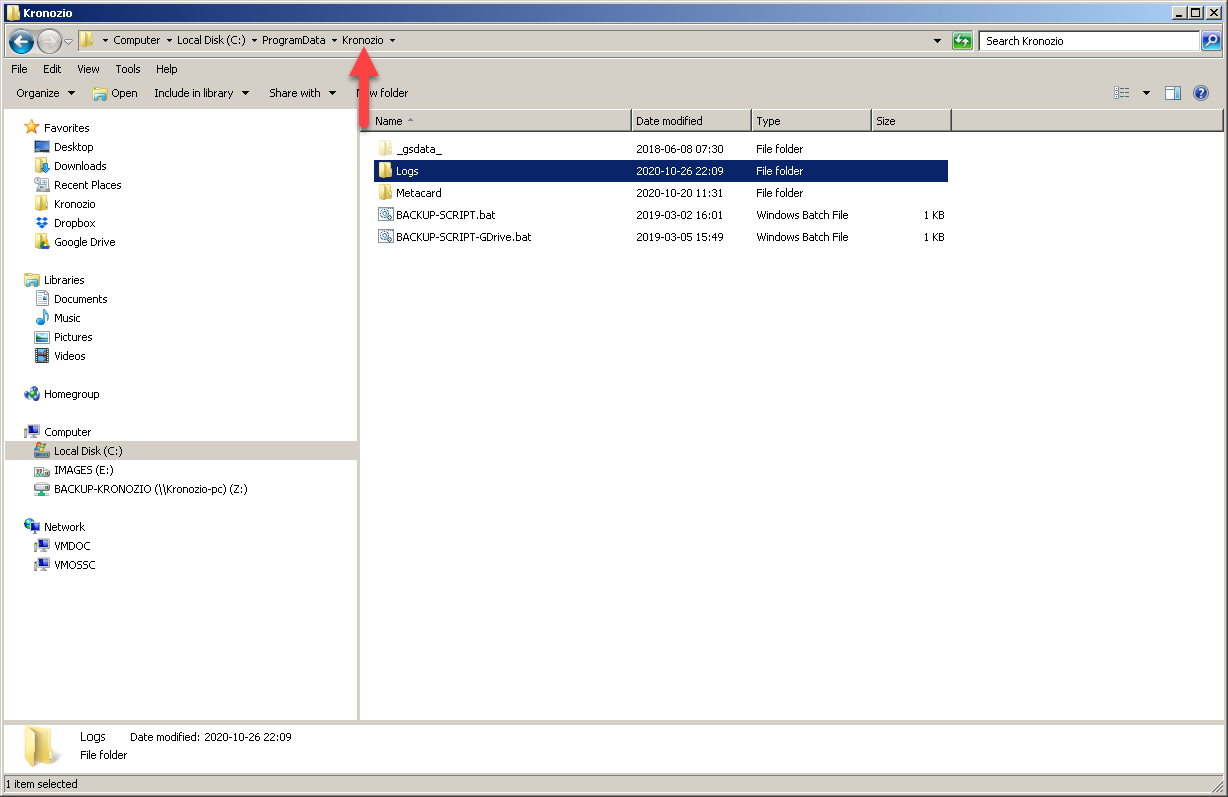Click the Google Drive icon in Favorites
Screen dimensions: 1228x797
click(42, 242)
